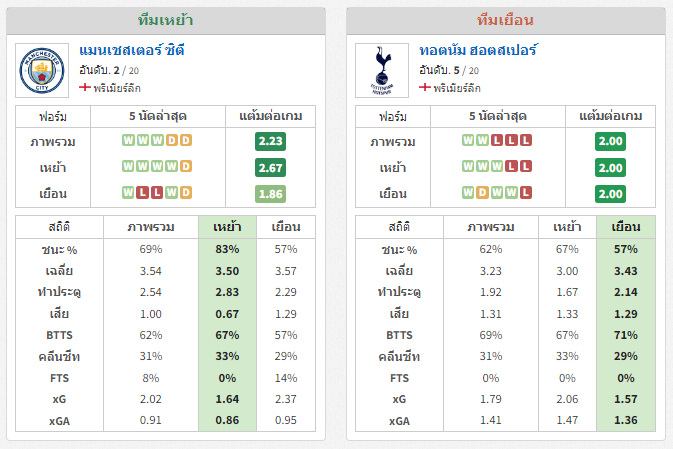
Task: Open พรีเมียร์ลีก league link under Manchester City
Action: pos(117,88)
